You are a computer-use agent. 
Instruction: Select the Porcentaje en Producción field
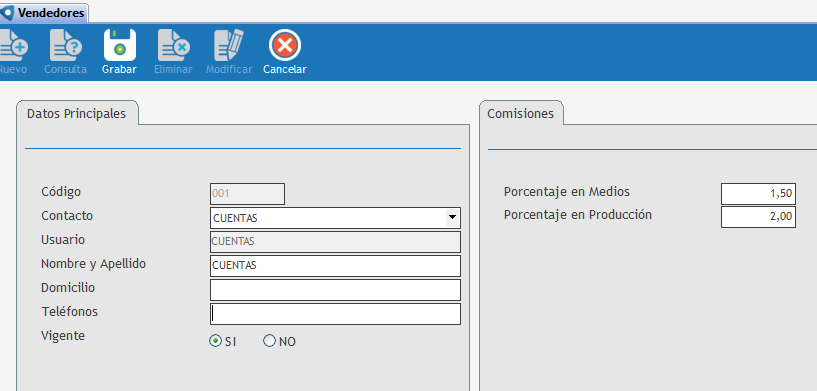(758, 217)
